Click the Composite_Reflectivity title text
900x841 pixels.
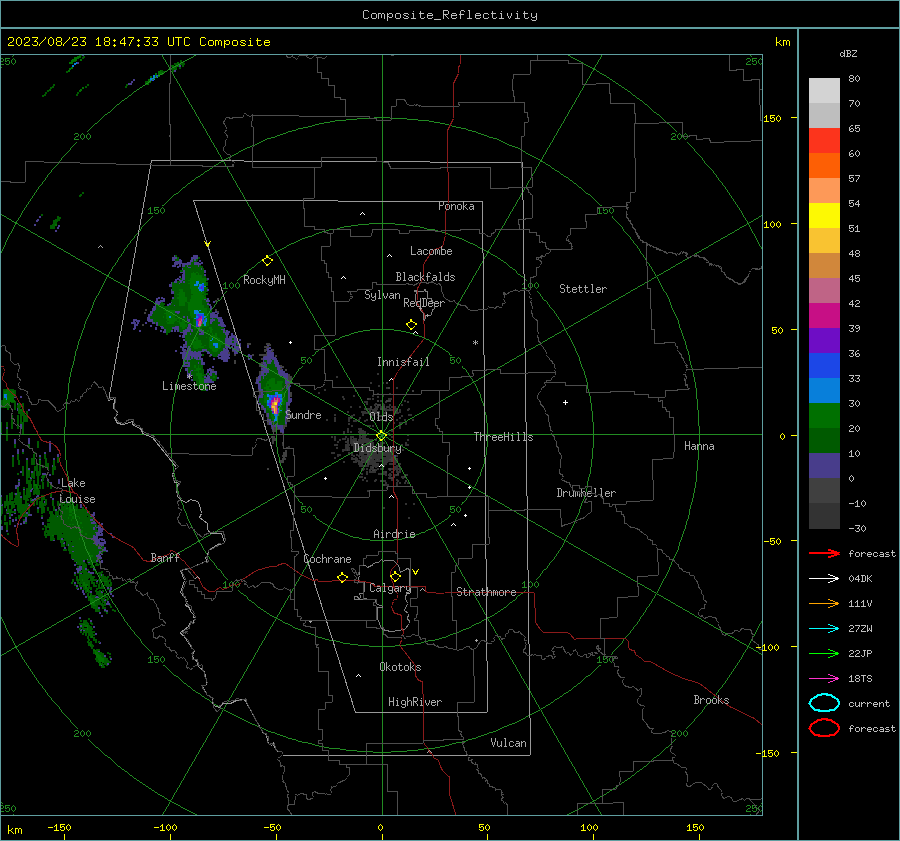click(x=449, y=15)
